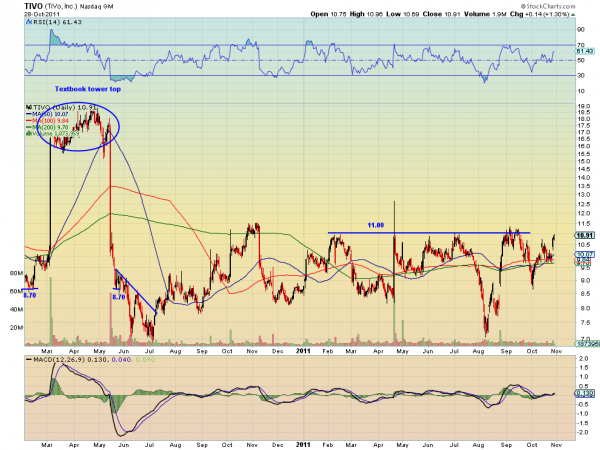Image resolution: width=600 pixels, height=450 pixels.
Task: Click the blue 10.07 MA tag on right axis
Action: (585, 254)
